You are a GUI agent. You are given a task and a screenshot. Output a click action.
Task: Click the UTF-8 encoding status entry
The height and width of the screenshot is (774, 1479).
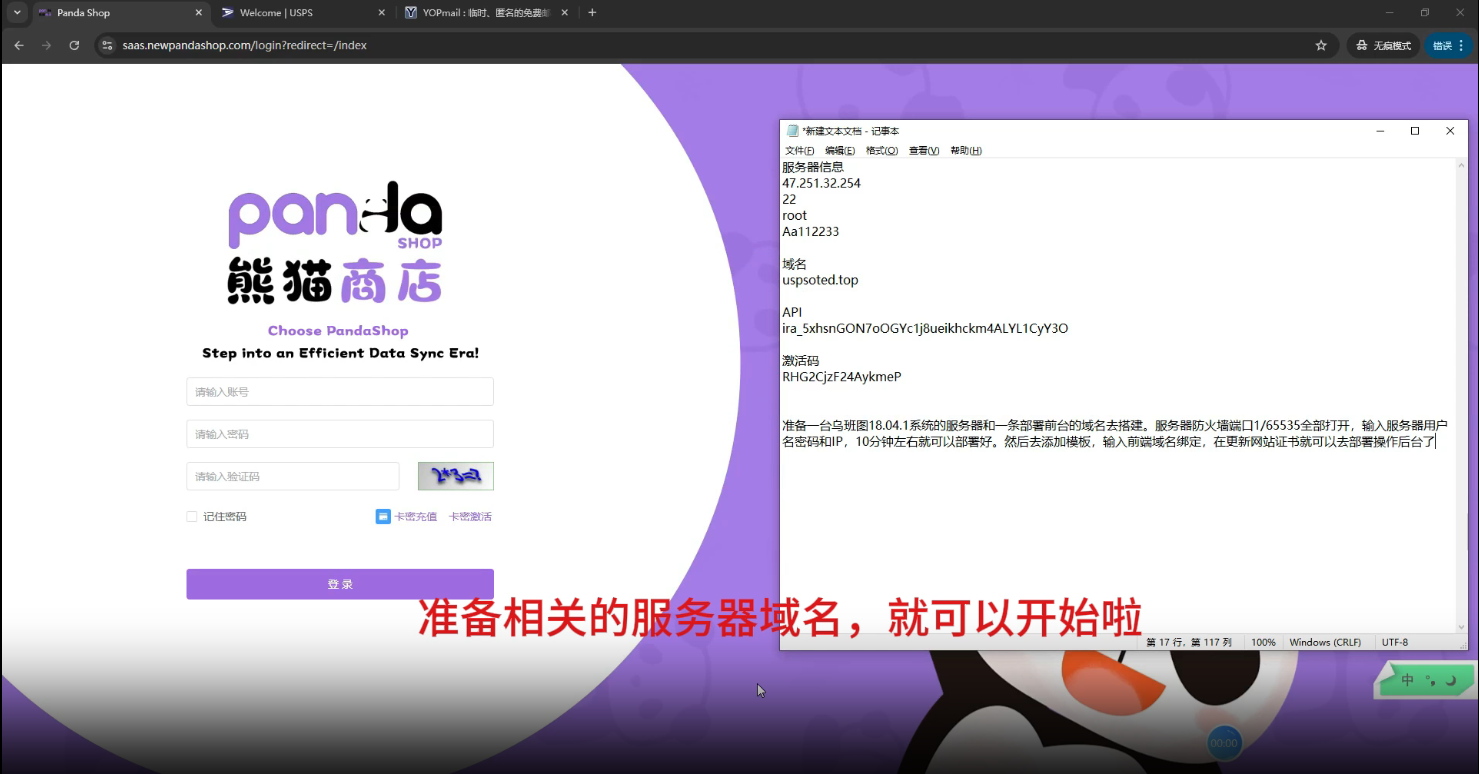click(x=1395, y=642)
